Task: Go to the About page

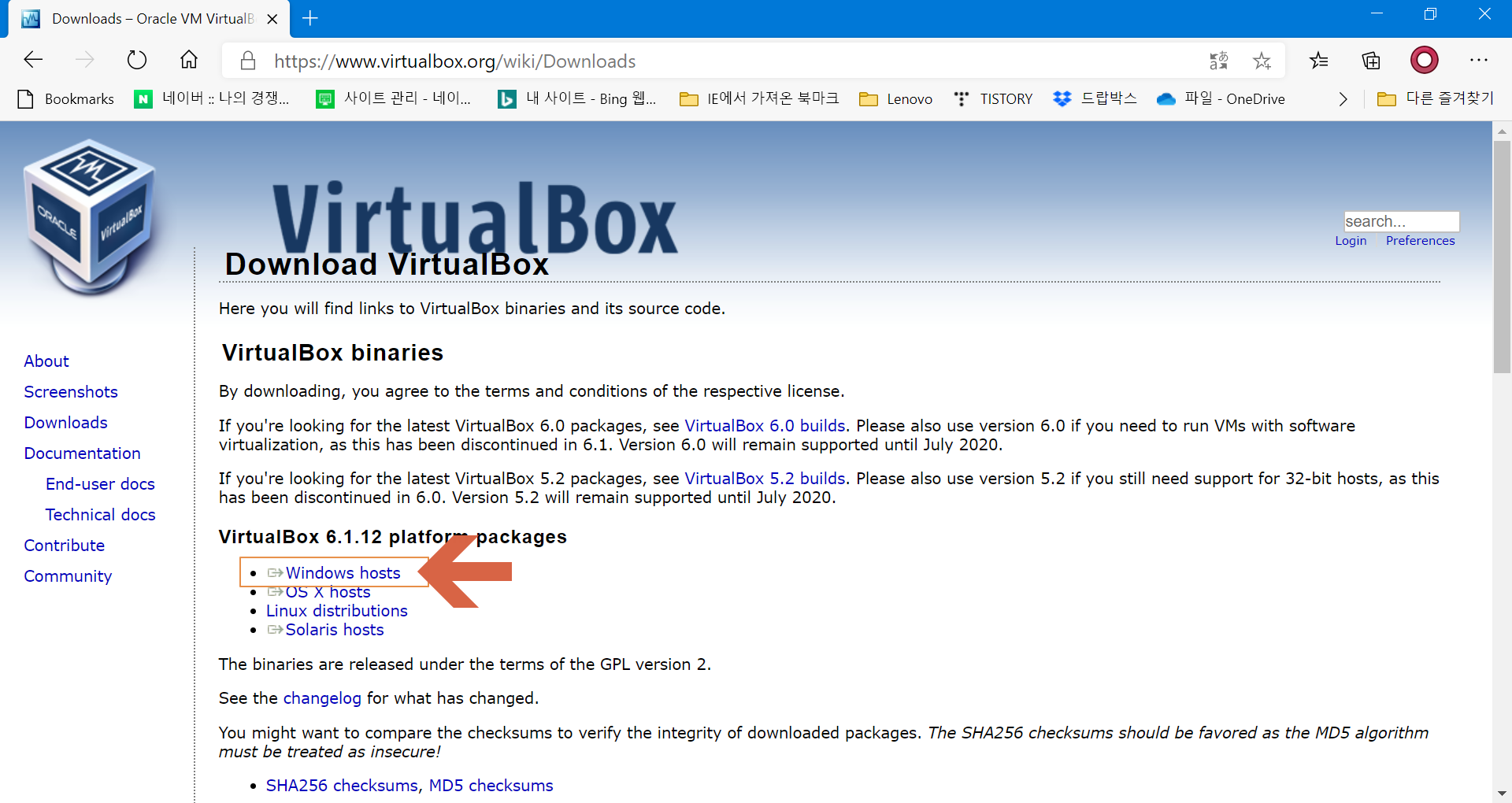Action: (46, 361)
